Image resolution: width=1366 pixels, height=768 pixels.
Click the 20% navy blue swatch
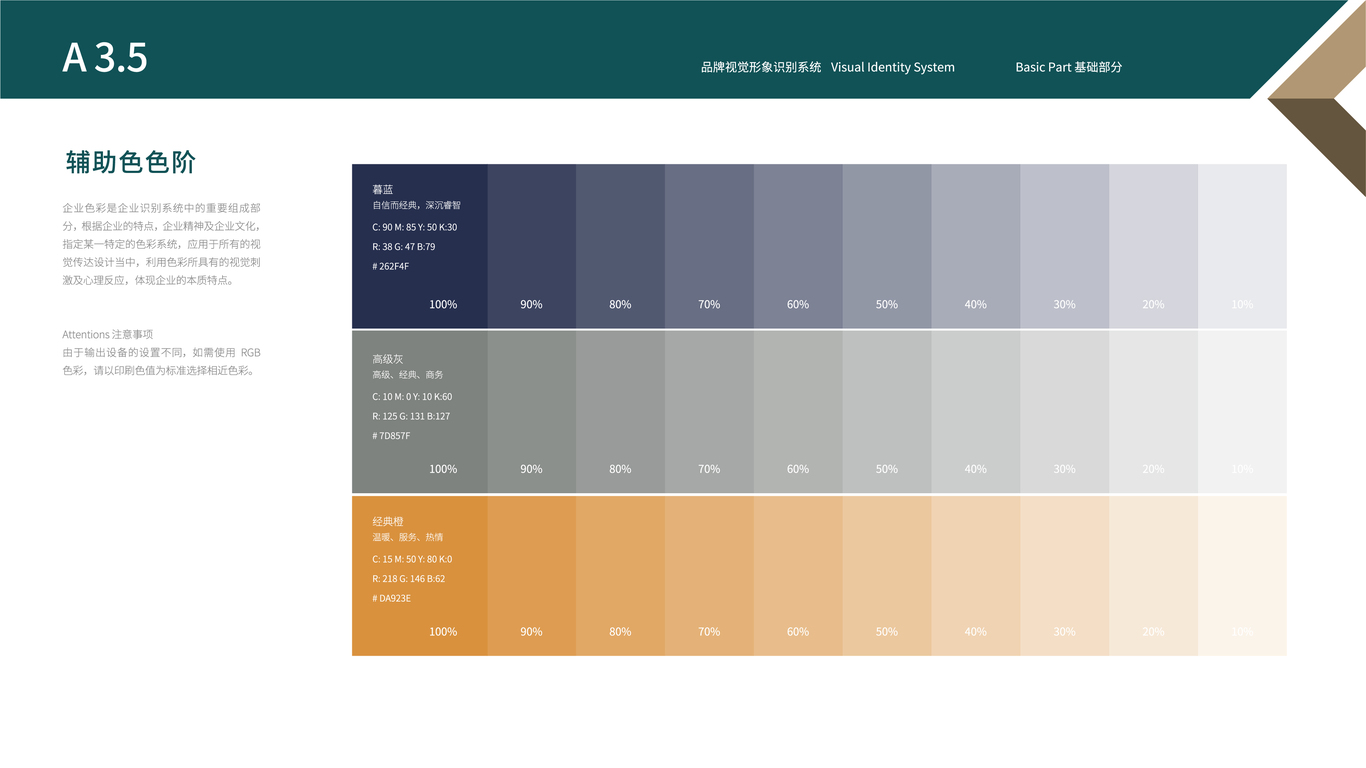[x=1153, y=246]
